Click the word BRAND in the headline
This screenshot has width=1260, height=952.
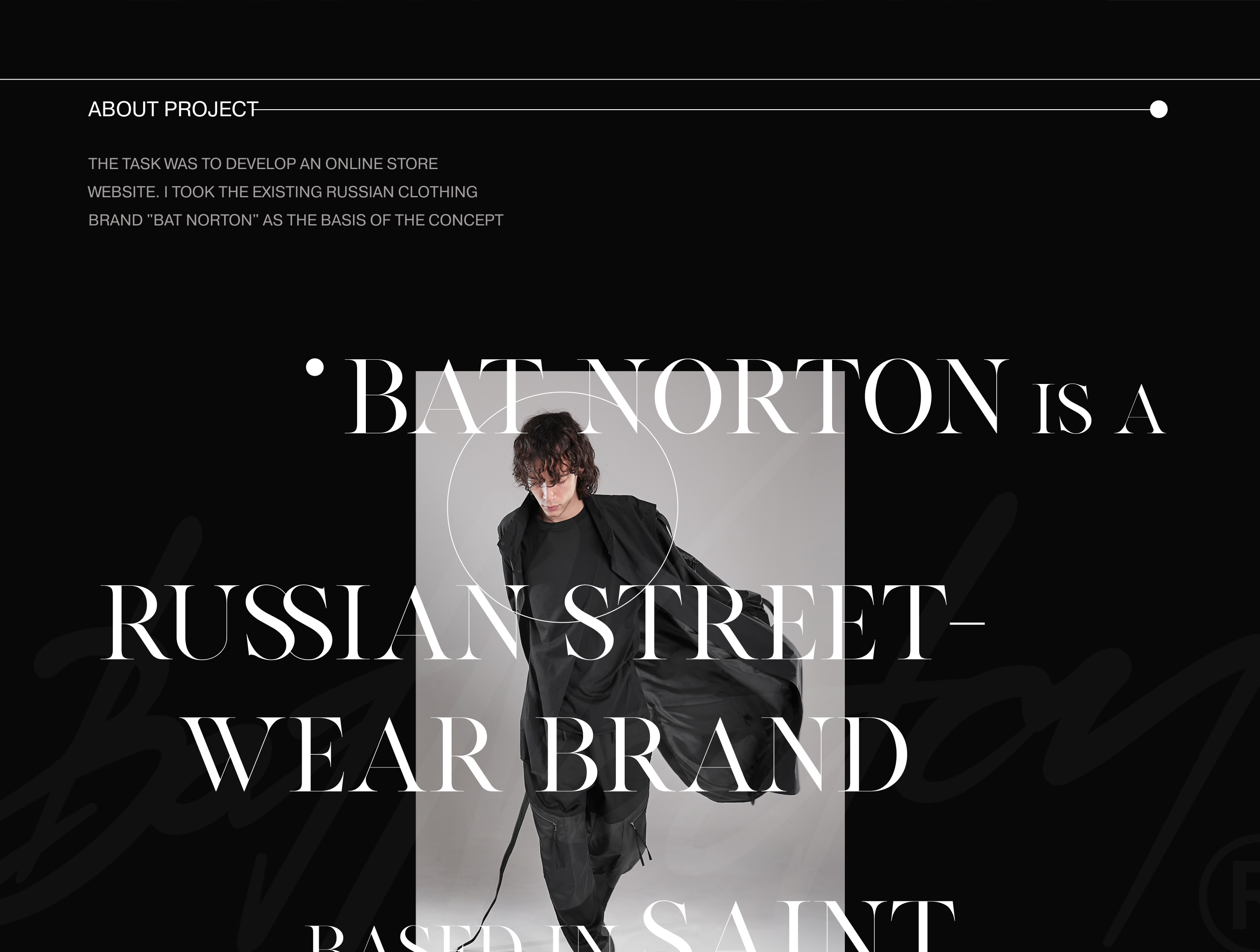point(725,756)
